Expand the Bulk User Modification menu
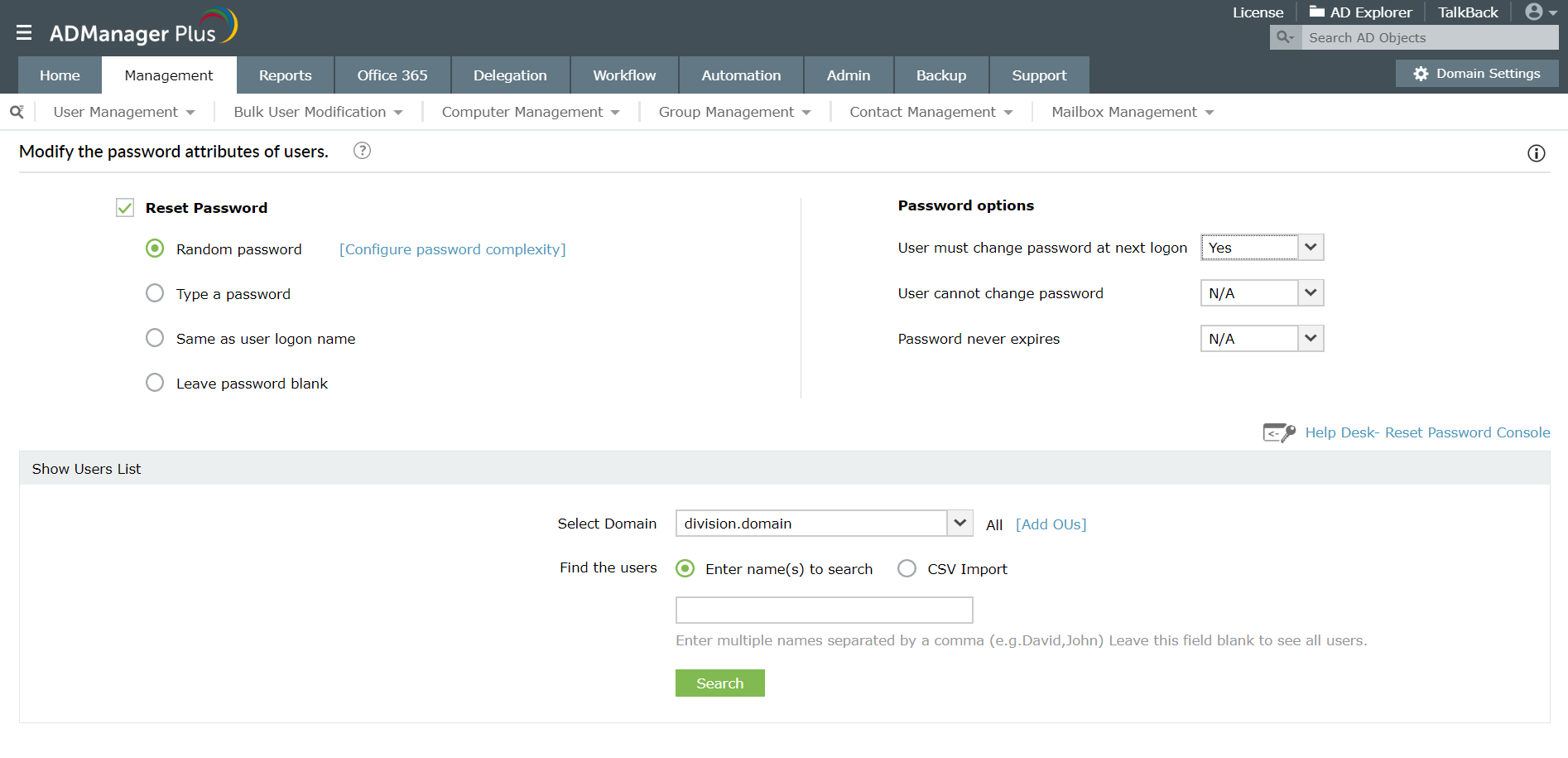This screenshot has width=1568, height=758. click(x=318, y=112)
